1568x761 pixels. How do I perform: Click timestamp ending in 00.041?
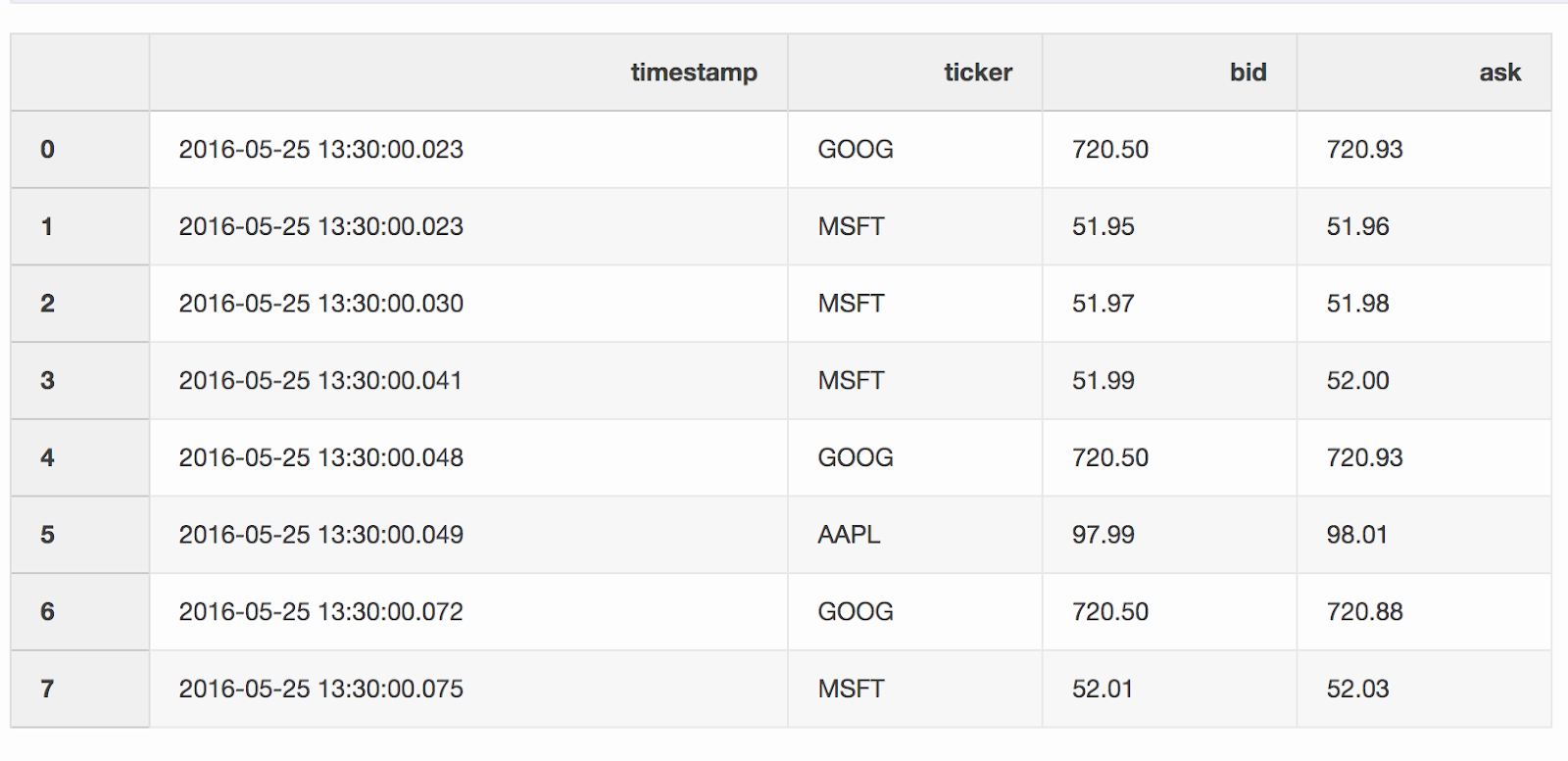(x=320, y=381)
